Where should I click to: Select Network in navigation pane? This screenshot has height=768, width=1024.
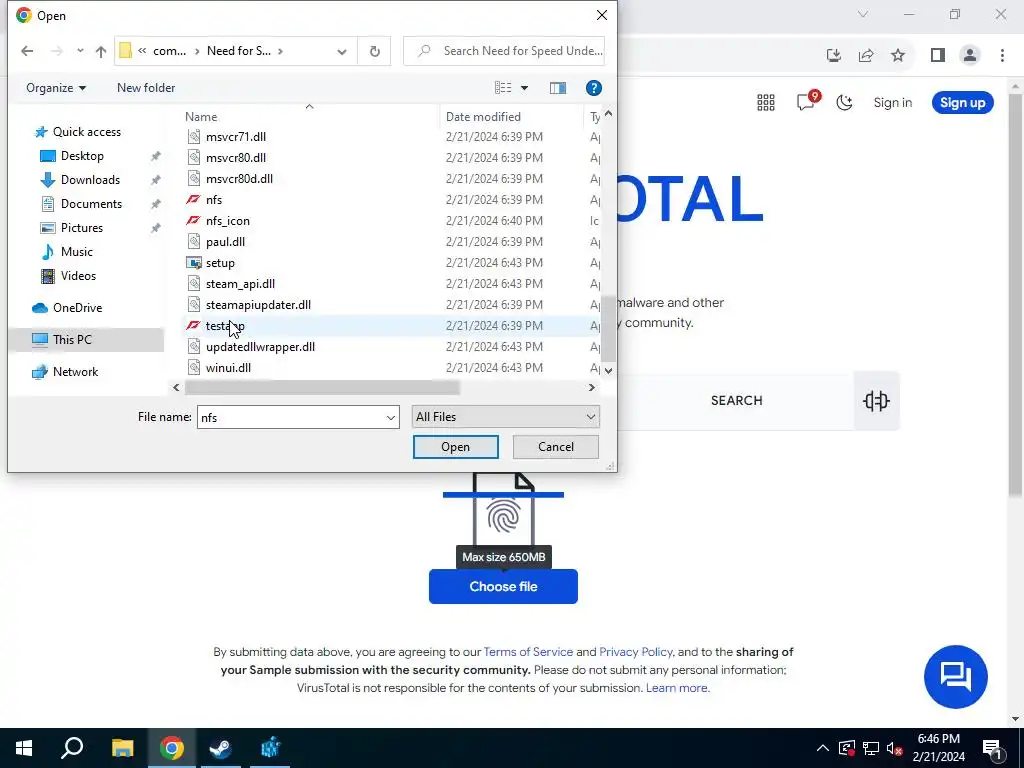(x=75, y=372)
